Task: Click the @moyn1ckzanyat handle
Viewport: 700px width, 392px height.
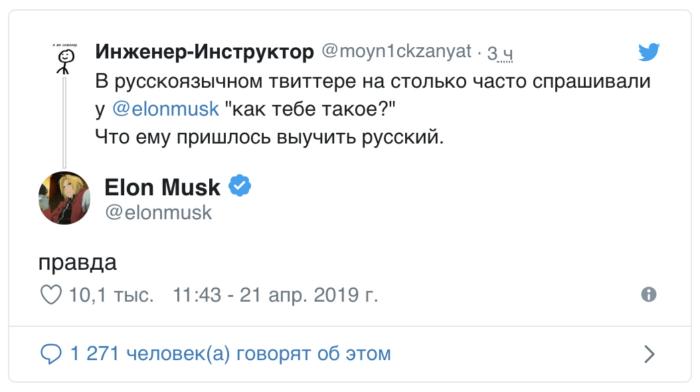Action: [396, 51]
